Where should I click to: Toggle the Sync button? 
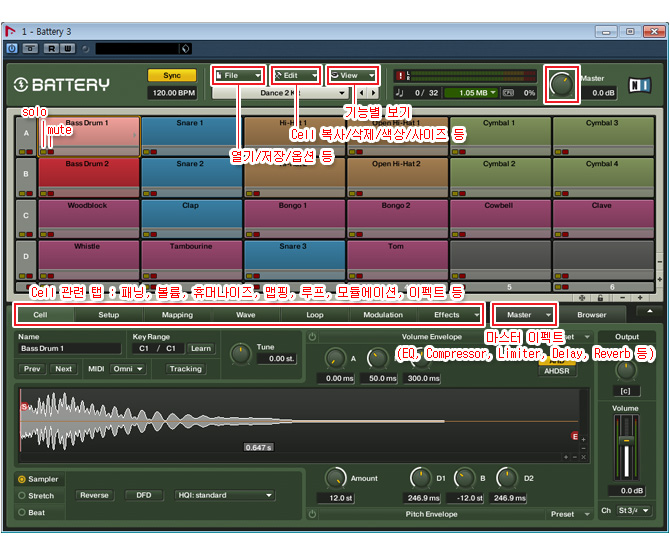(172, 75)
